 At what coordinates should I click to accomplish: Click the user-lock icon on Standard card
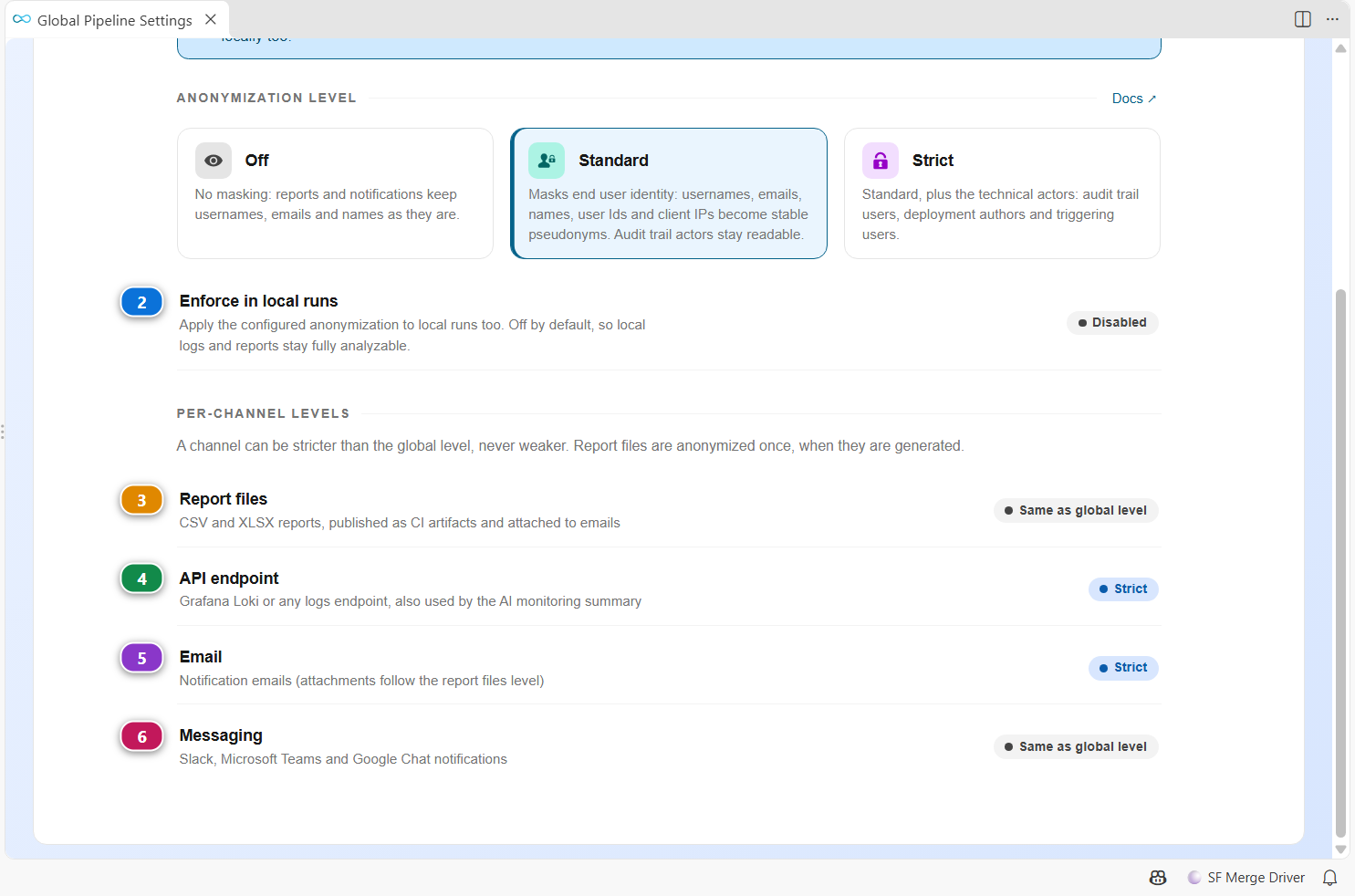pos(547,161)
